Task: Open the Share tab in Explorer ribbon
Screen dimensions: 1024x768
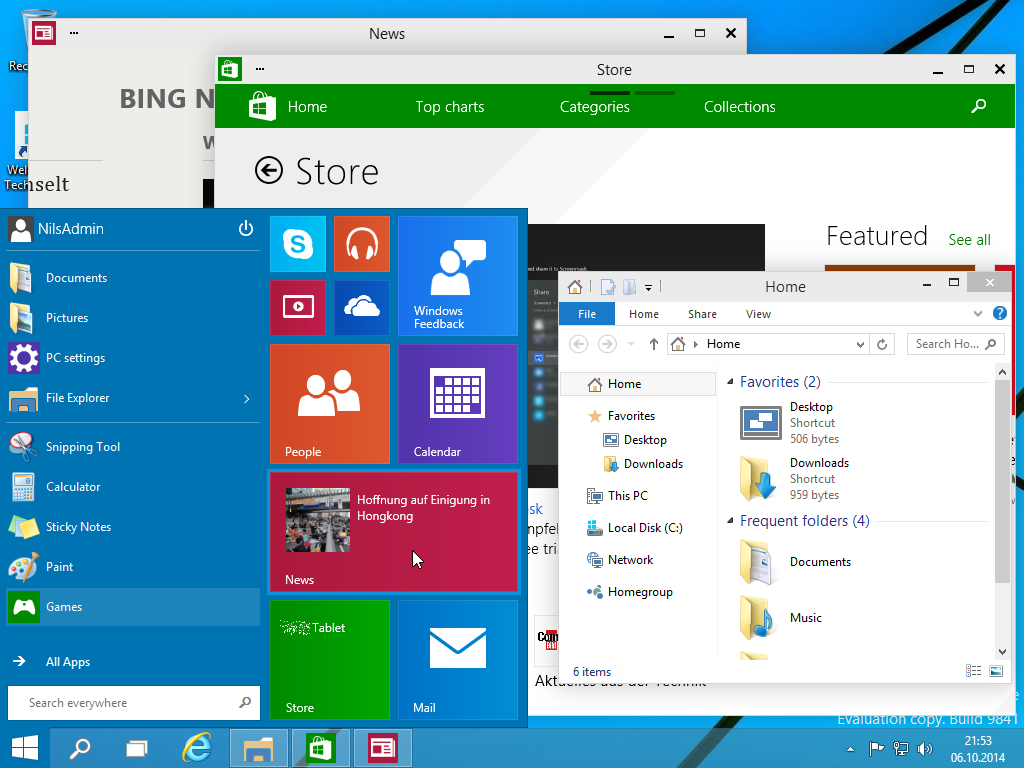Action: (702, 314)
